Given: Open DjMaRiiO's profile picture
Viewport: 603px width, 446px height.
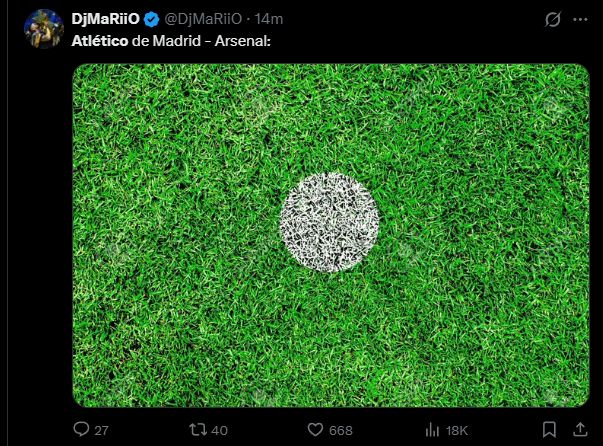Looking at the screenshot, I should click(45, 29).
